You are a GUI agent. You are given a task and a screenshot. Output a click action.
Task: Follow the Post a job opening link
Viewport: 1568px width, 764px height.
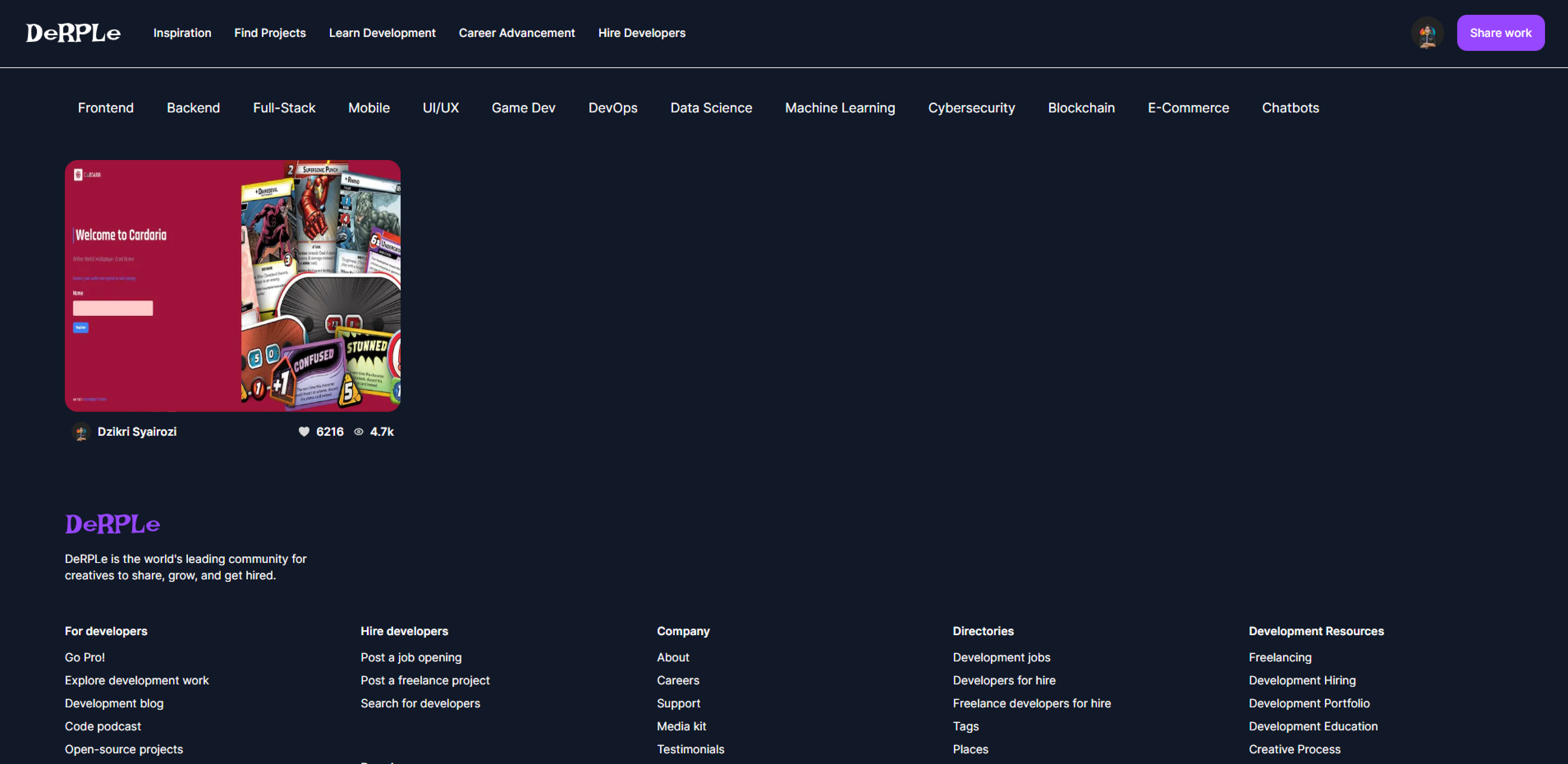click(411, 657)
